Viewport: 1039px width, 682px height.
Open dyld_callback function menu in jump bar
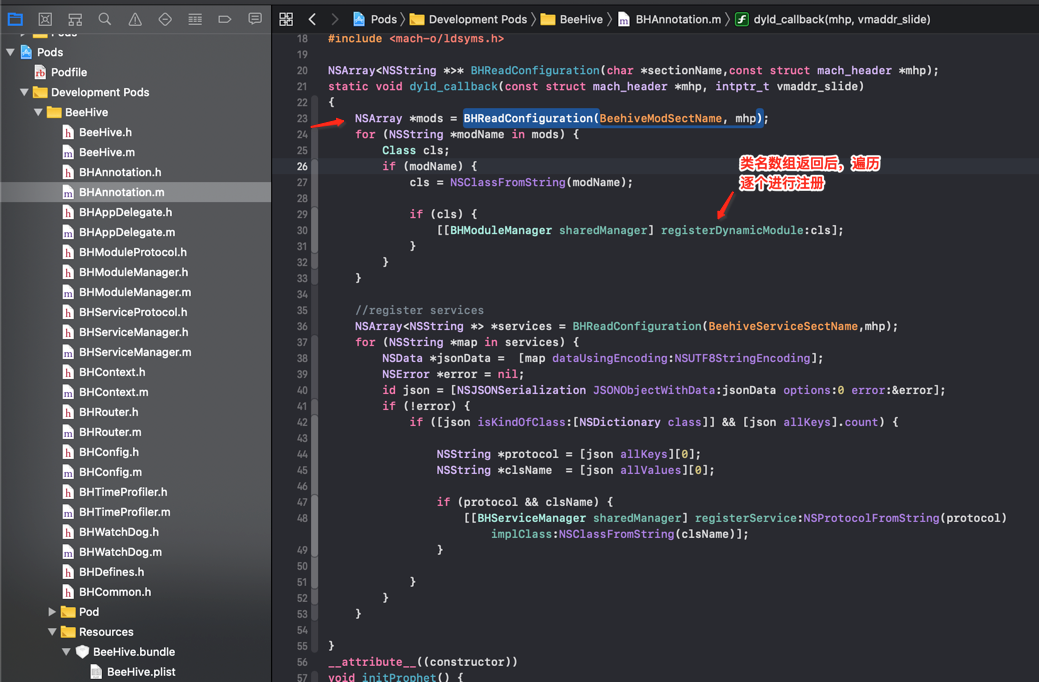click(x=842, y=19)
